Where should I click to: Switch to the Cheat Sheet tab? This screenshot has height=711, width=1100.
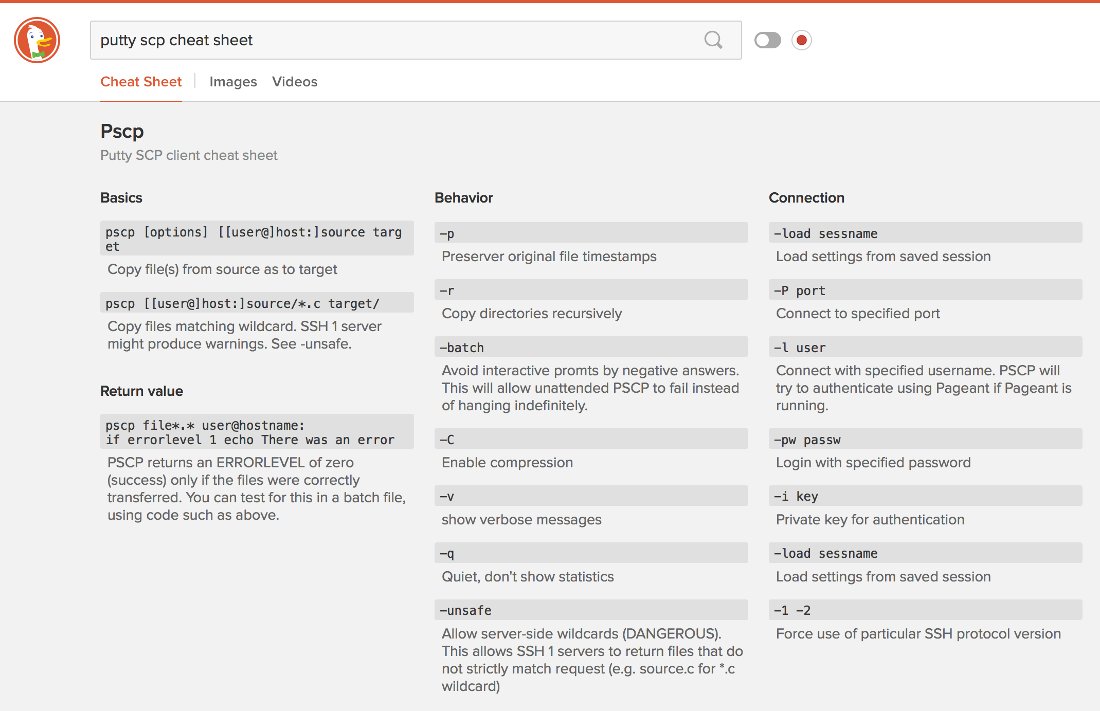141,81
